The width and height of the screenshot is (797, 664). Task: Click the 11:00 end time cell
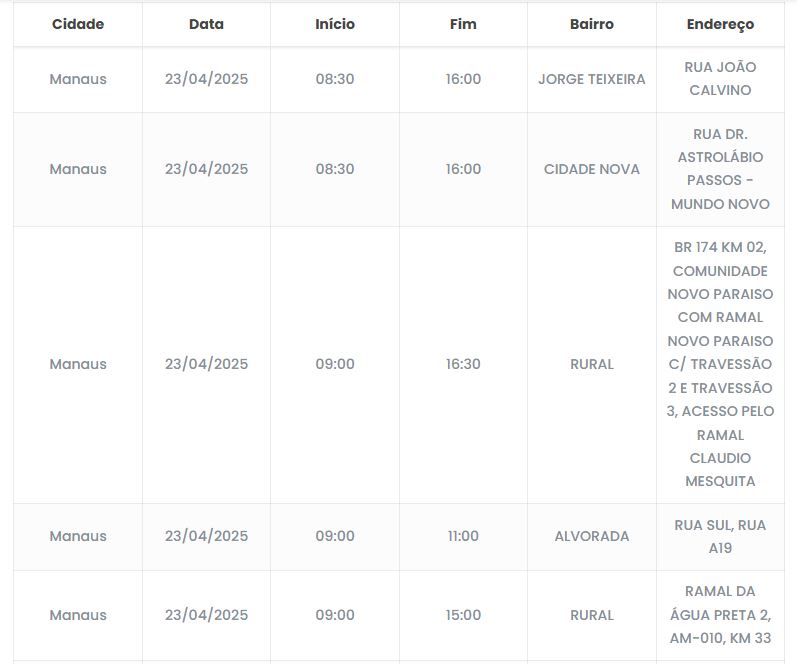coord(463,536)
